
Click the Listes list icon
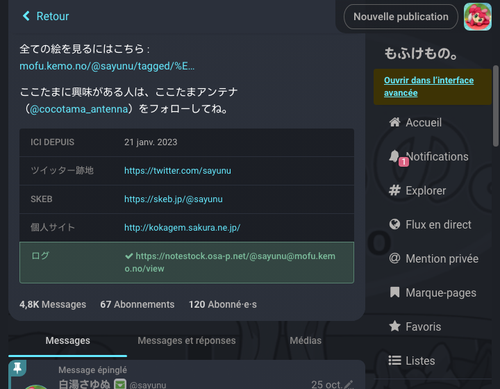pos(395,360)
